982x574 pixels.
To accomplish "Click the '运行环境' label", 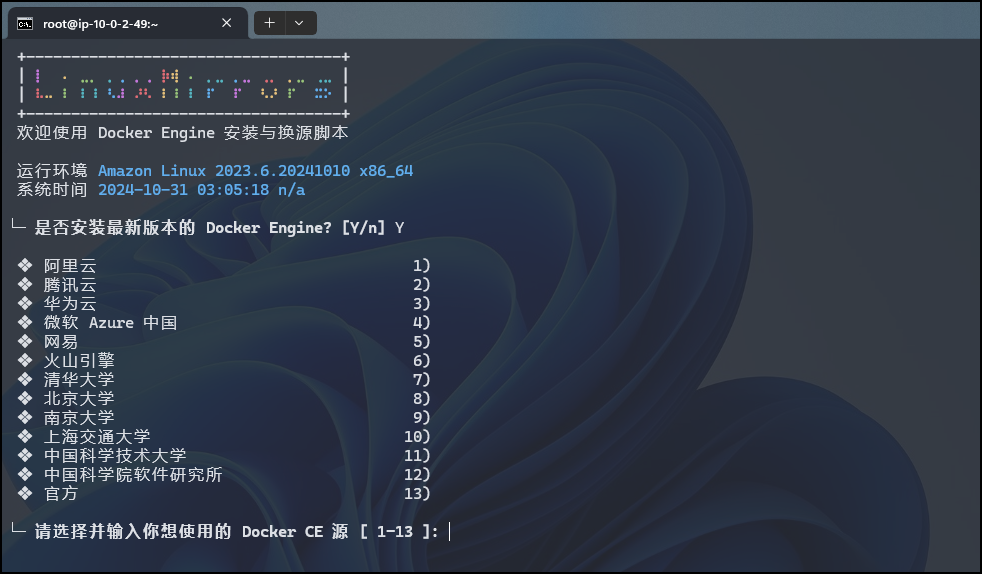I will click(52, 171).
